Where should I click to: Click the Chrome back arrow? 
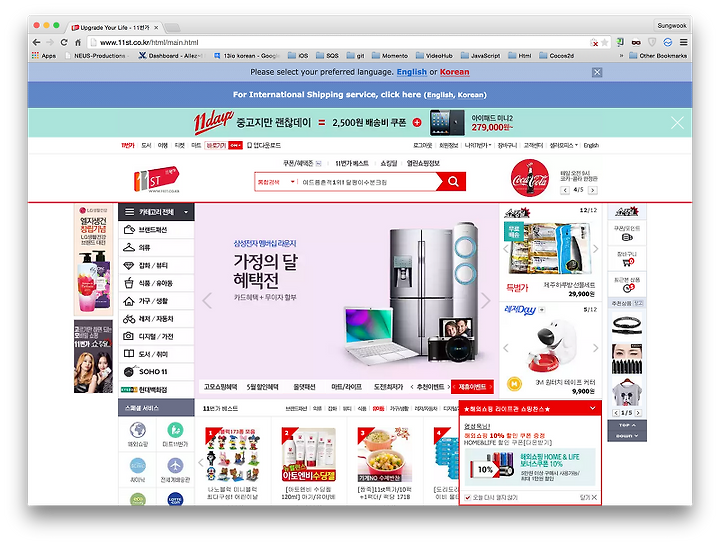37,42
